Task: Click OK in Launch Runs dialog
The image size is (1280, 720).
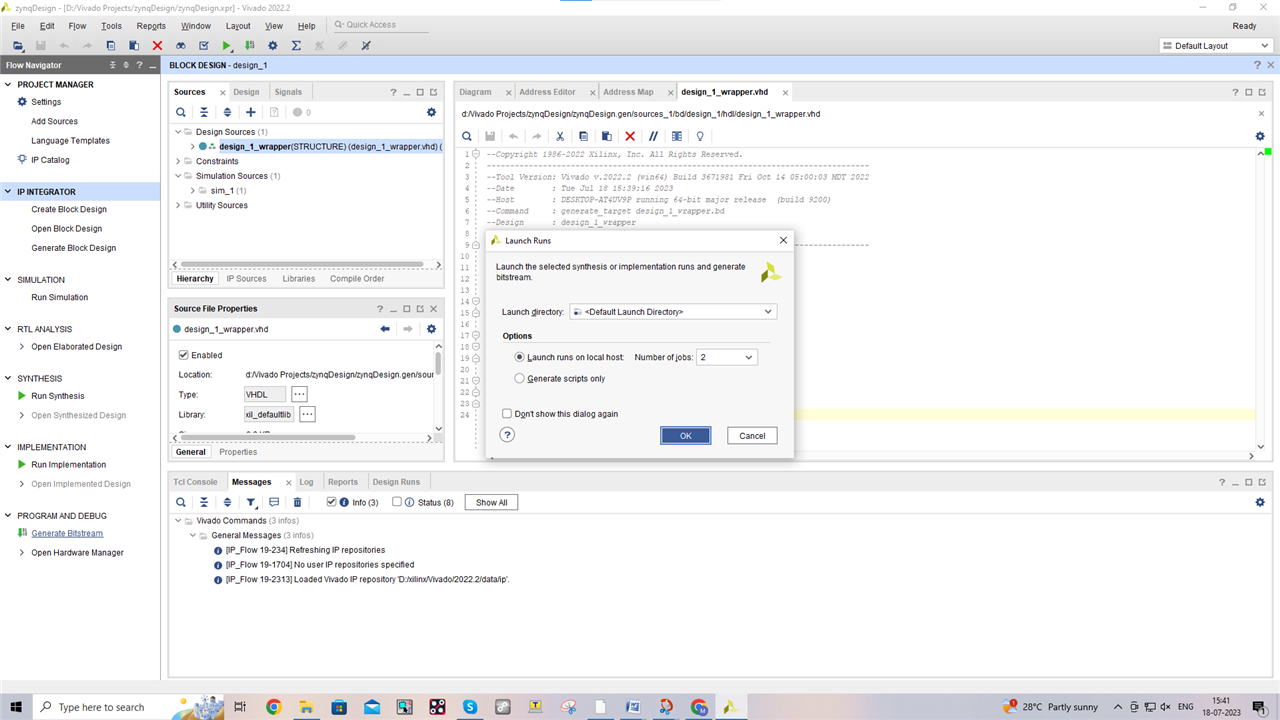Action: point(686,435)
